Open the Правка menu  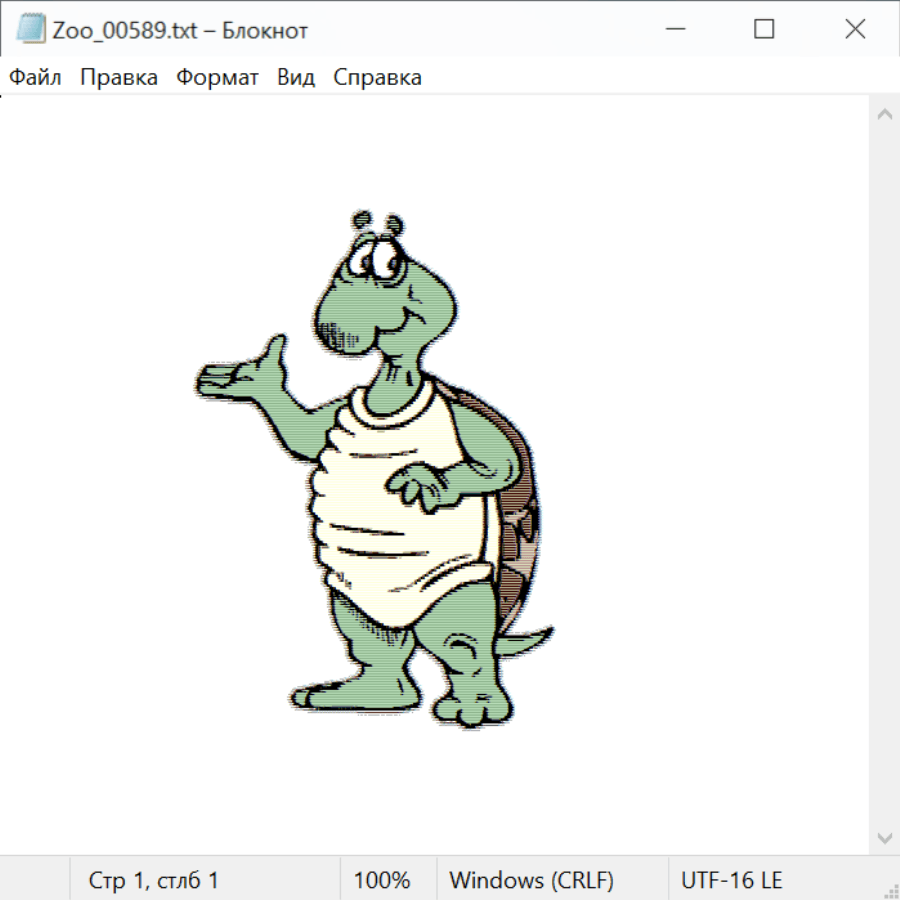(119, 78)
